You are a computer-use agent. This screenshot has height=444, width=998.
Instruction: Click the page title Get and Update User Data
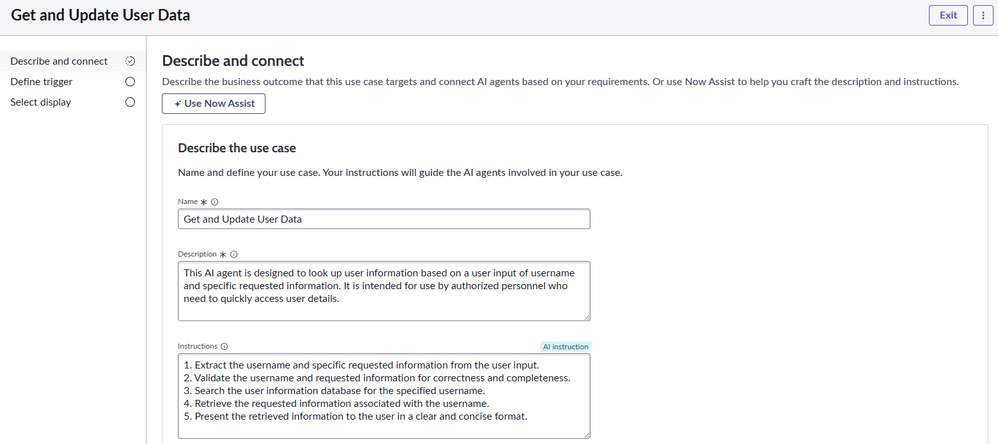(x=100, y=15)
